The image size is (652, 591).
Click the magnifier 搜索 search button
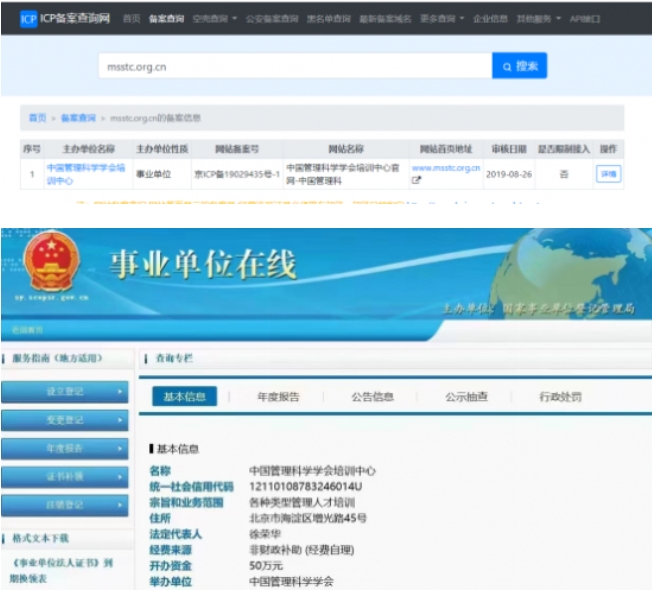click(519, 66)
